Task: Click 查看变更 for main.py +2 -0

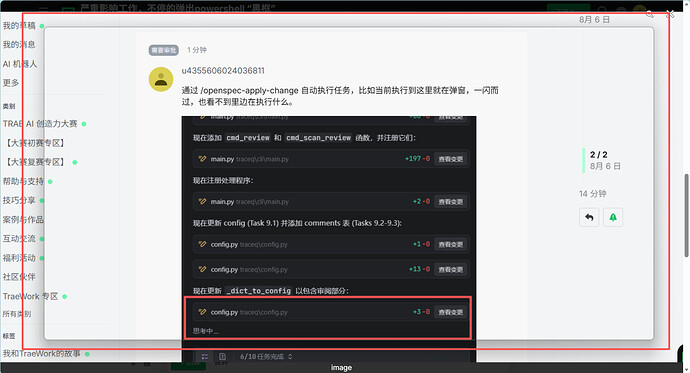Action: (x=451, y=201)
